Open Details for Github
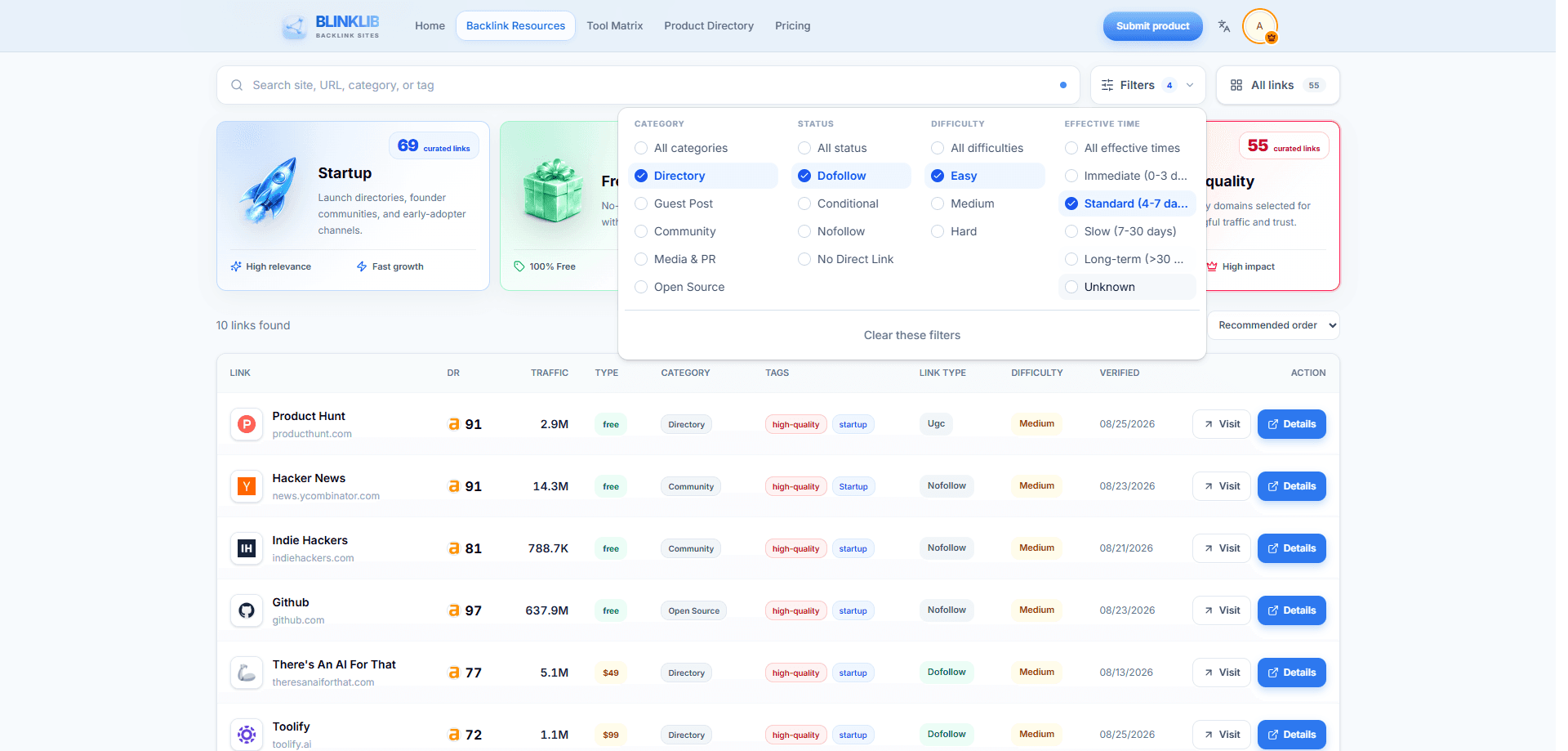 point(1291,610)
